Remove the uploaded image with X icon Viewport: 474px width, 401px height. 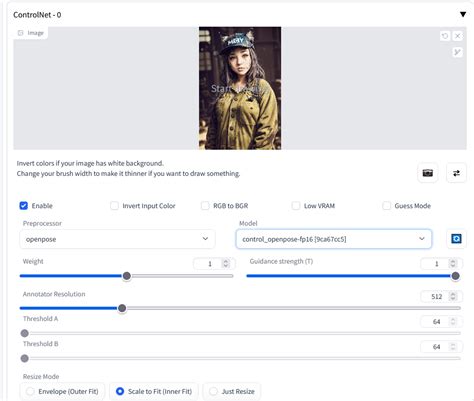point(458,36)
